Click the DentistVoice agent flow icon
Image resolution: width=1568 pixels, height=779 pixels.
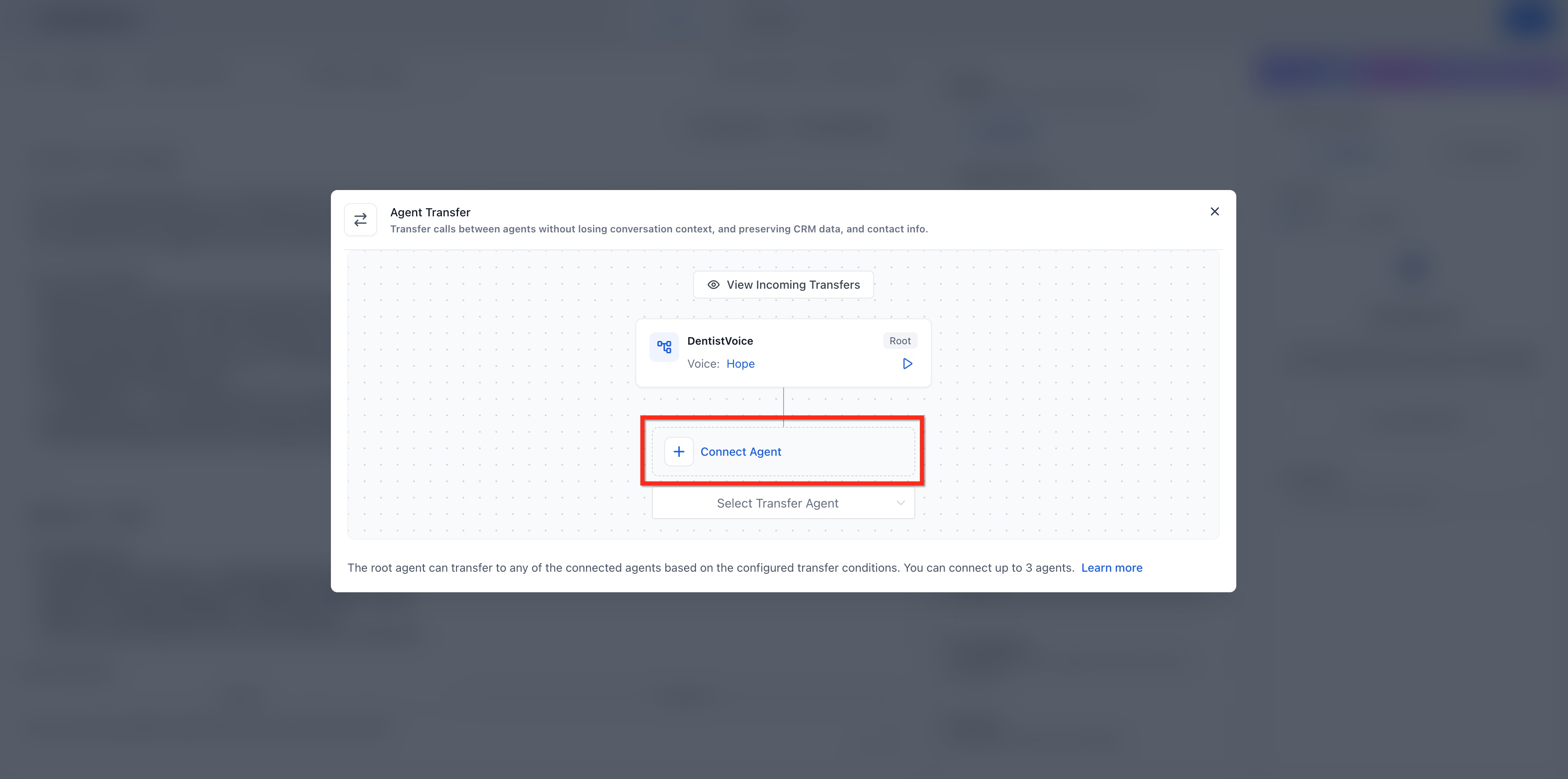point(664,347)
